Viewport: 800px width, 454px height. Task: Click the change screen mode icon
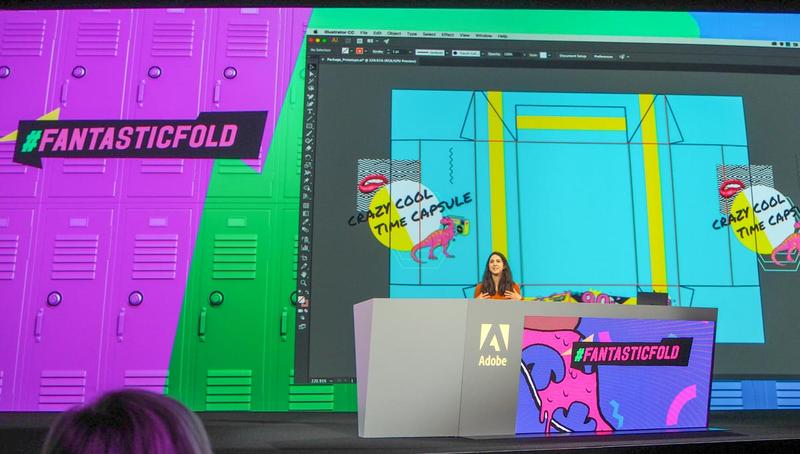pos(303,326)
